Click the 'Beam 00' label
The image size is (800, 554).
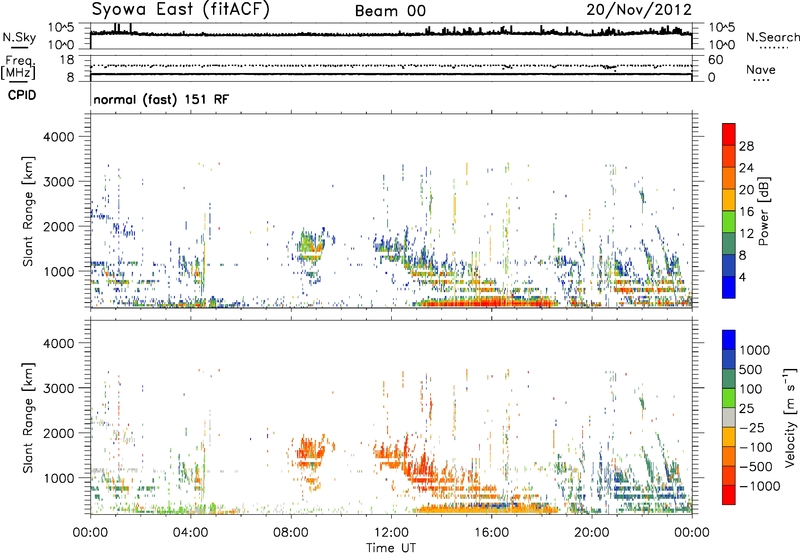click(x=390, y=11)
